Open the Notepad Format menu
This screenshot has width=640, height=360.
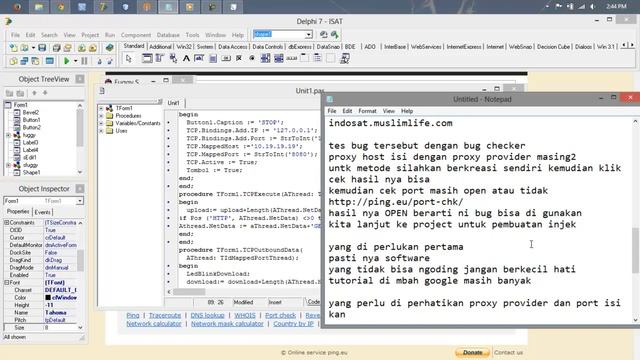coord(367,111)
